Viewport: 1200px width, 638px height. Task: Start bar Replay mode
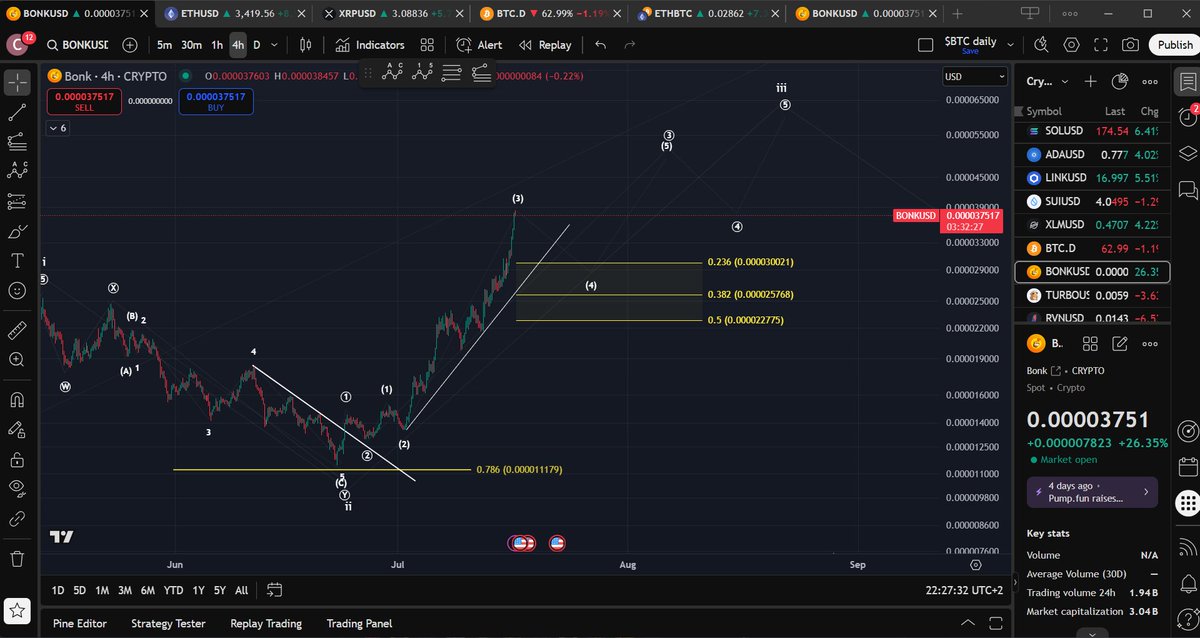coord(545,45)
